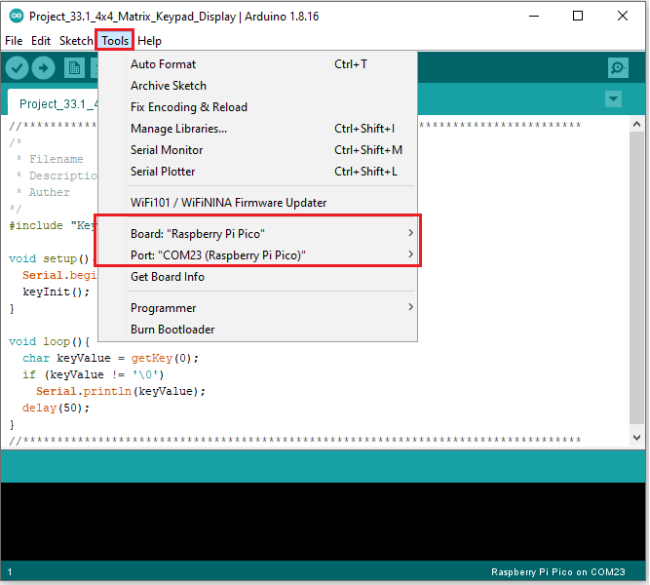Open the Sketch menu
The width and height of the screenshot is (650, 585).
click(76, 41)
